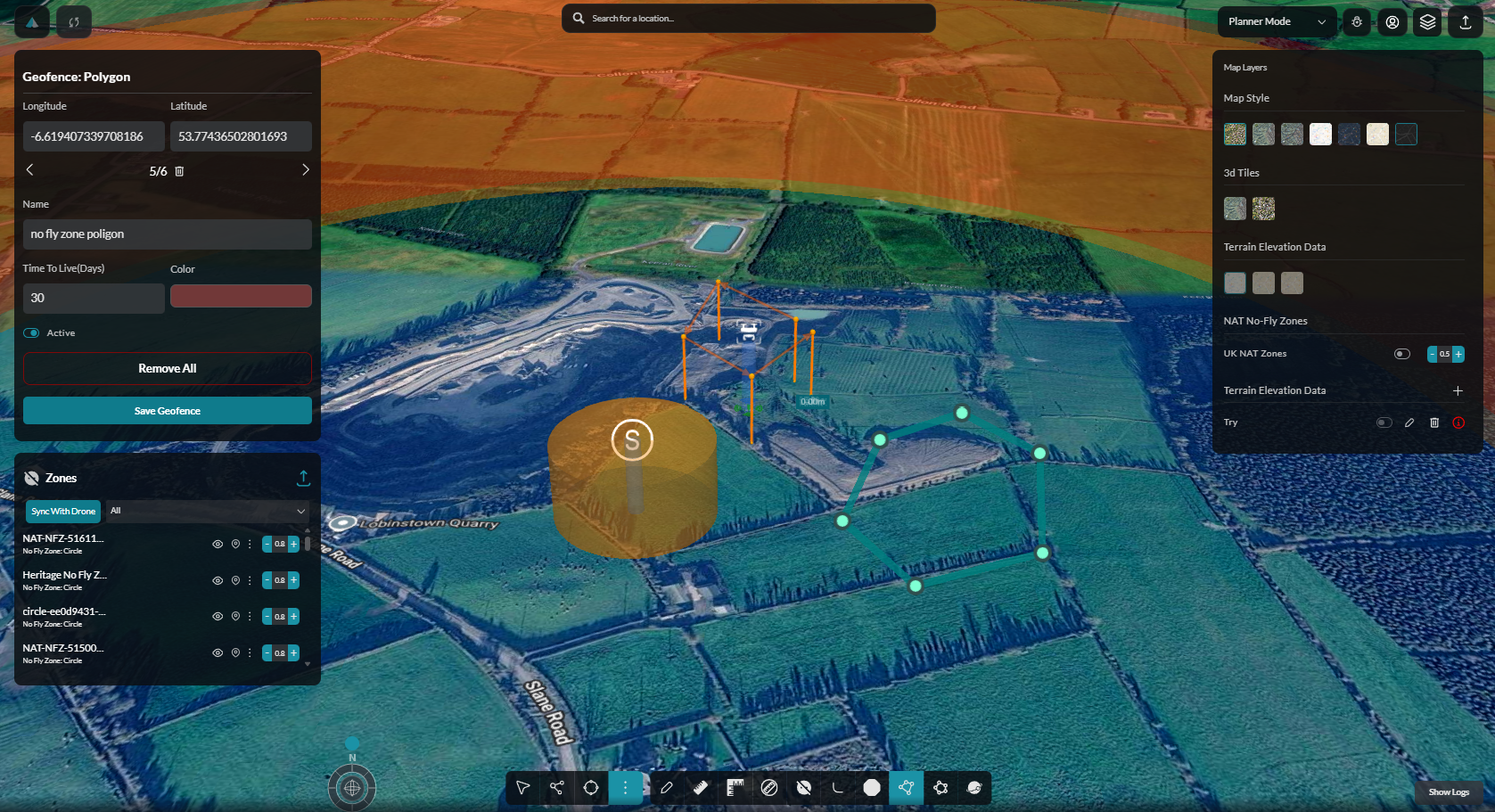The image size is (1495, 812).
Task: Open the logo home icon top-left
Action: point(32,22)
